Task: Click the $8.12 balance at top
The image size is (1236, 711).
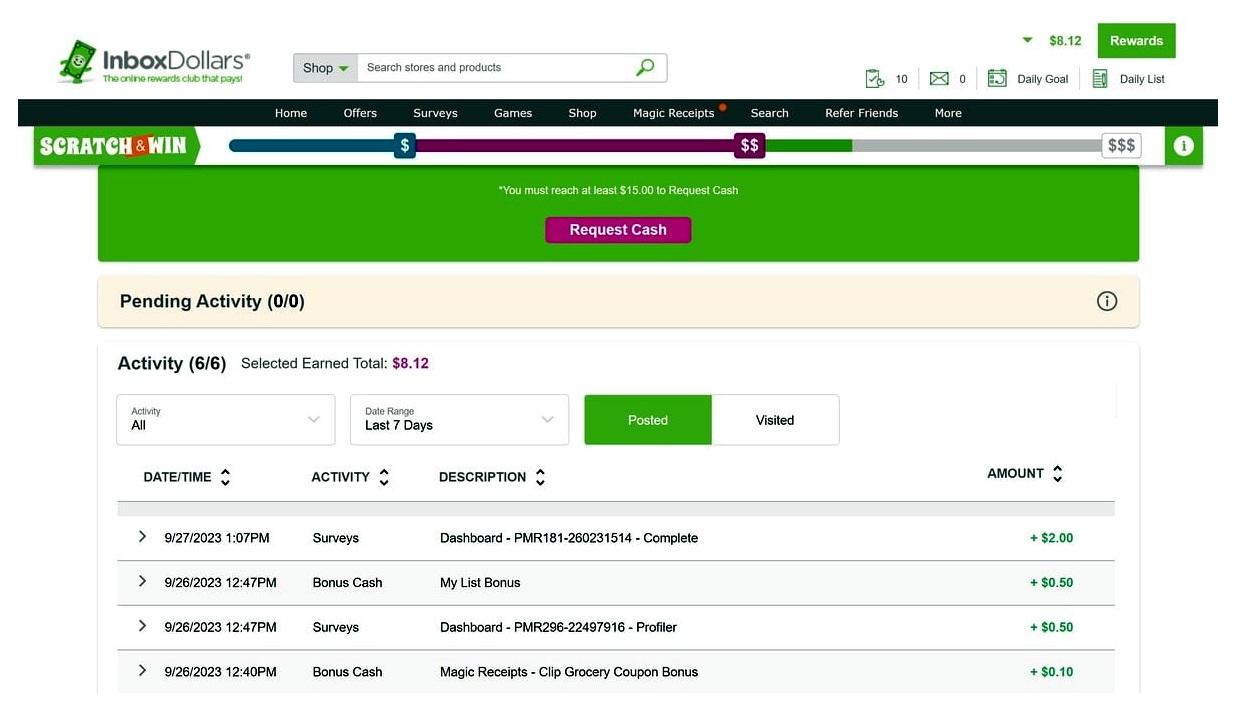Action: coord(1065,41)
